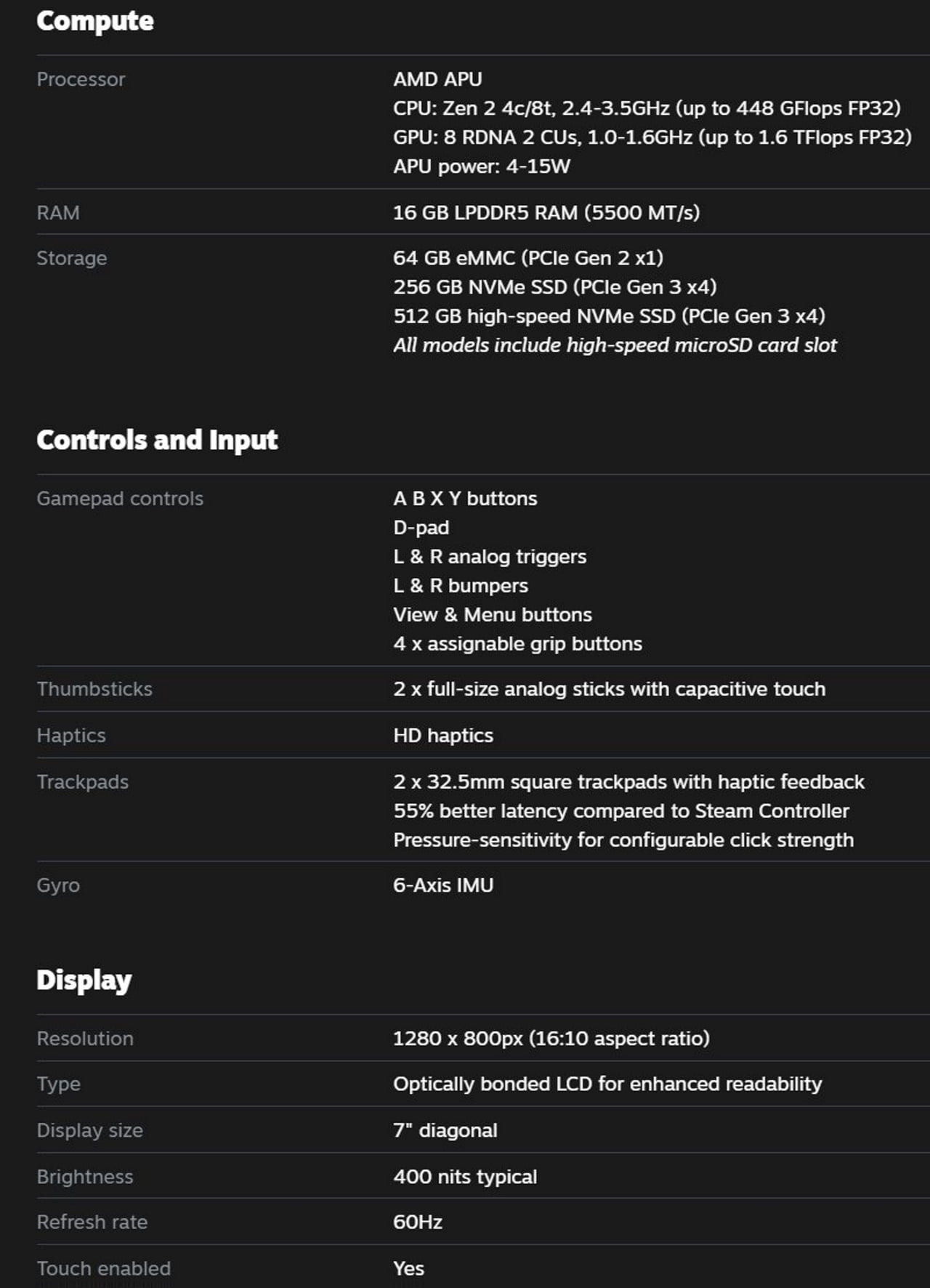Click the Touch enabled Yes value

click(x=408, y=1268)
